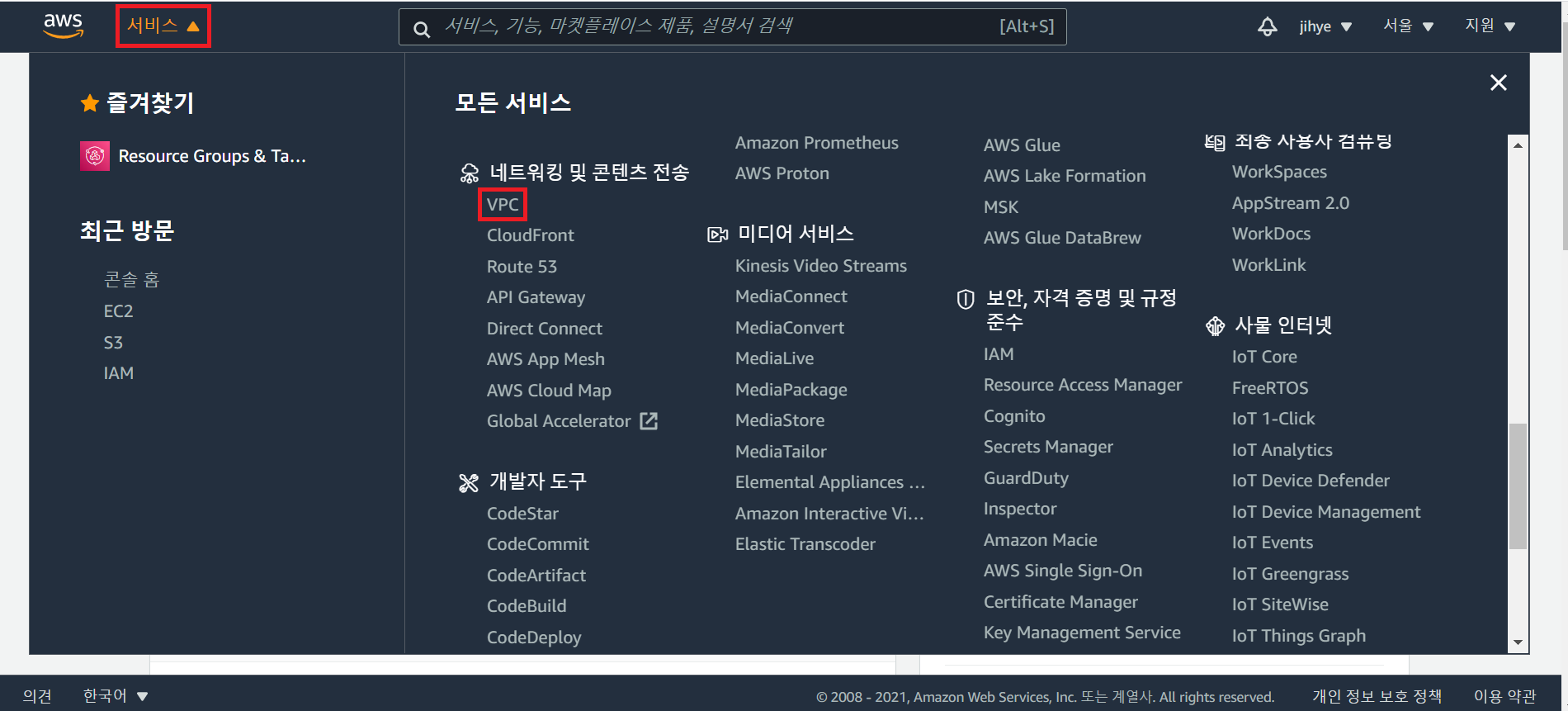Image resolution: width=1568 pixels, height=711 pixels.
Task: Click the security category shield icon
Action: (965, 299)
